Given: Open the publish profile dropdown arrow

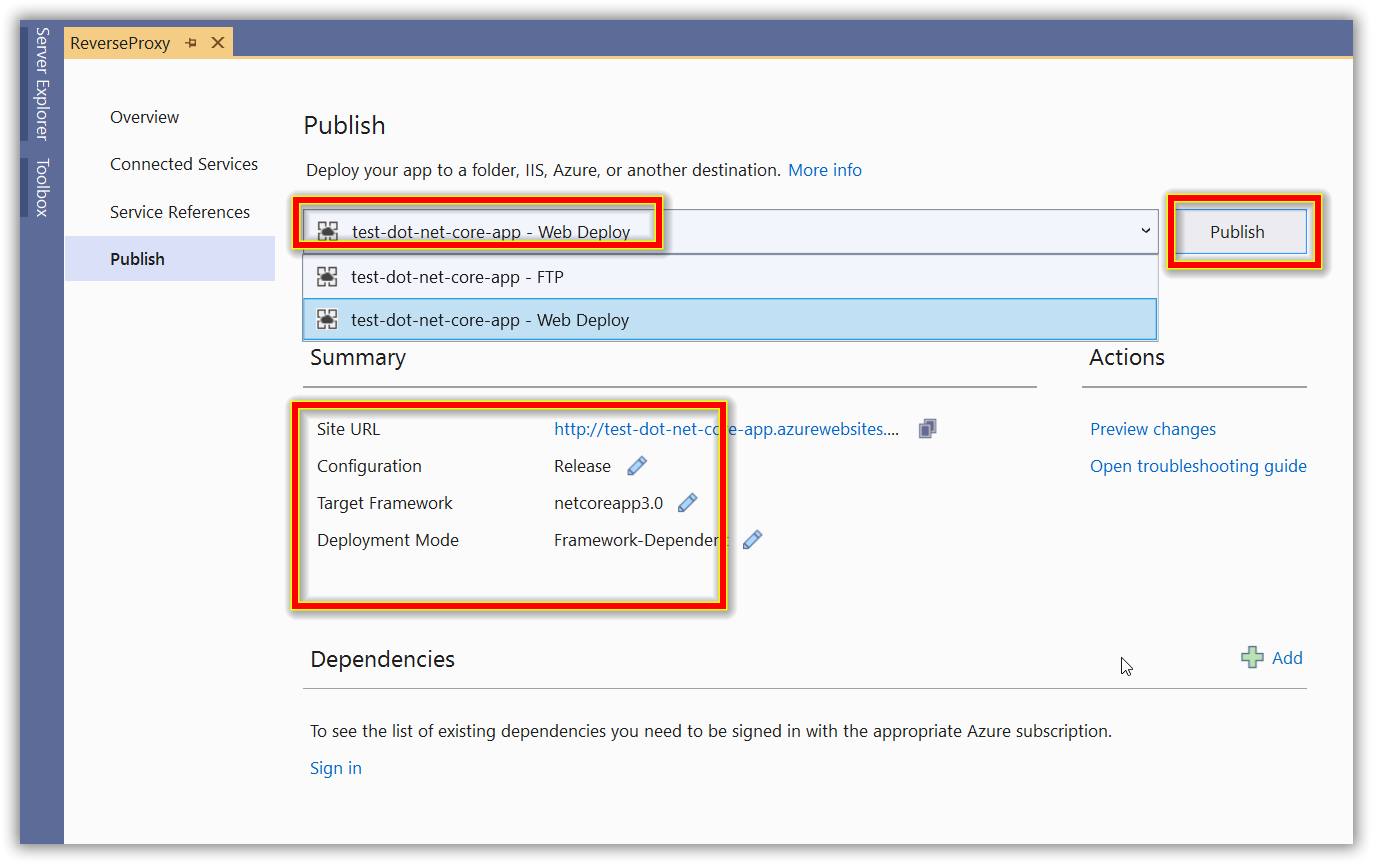Looking at the screenshot, I should (x=1146, y=231).
